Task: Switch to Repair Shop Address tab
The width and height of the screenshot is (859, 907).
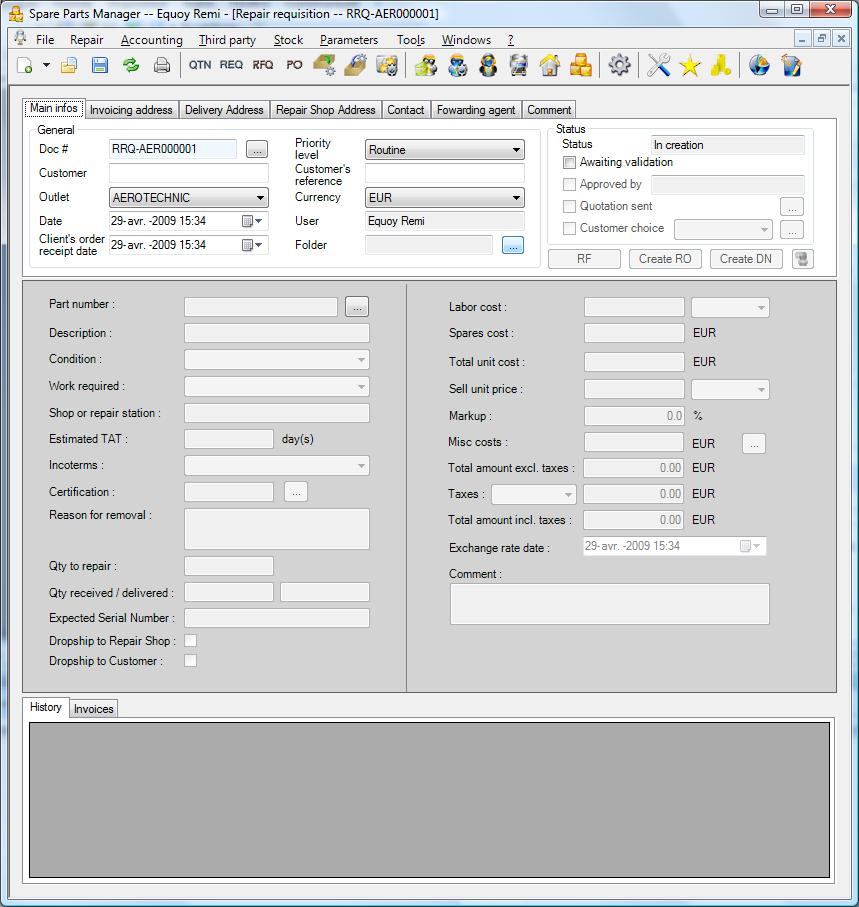Action: tap(326, 110)
